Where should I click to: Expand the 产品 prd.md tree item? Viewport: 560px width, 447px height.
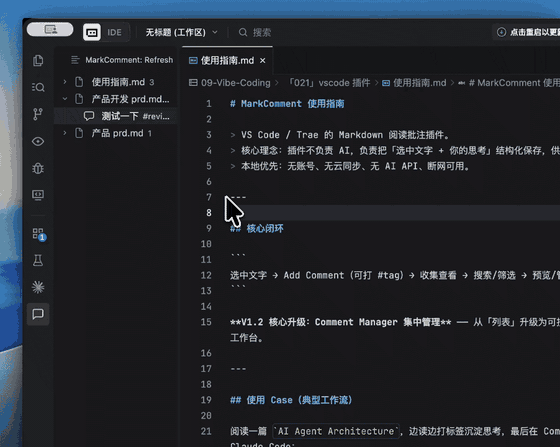pyautogui.click(x=65, y=133)
